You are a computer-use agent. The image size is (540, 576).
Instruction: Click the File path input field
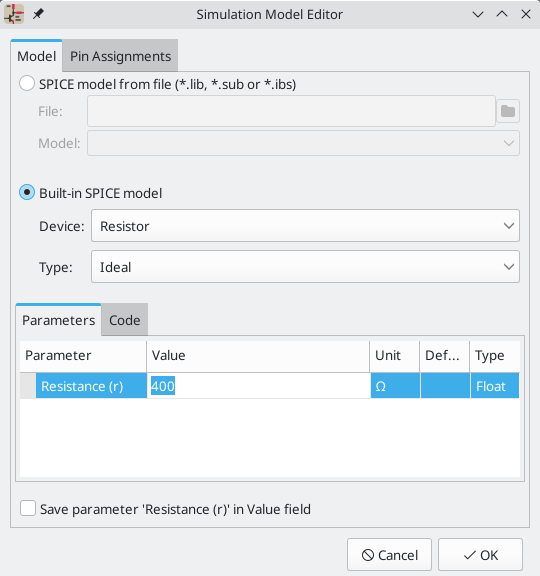tap(291, 111)
